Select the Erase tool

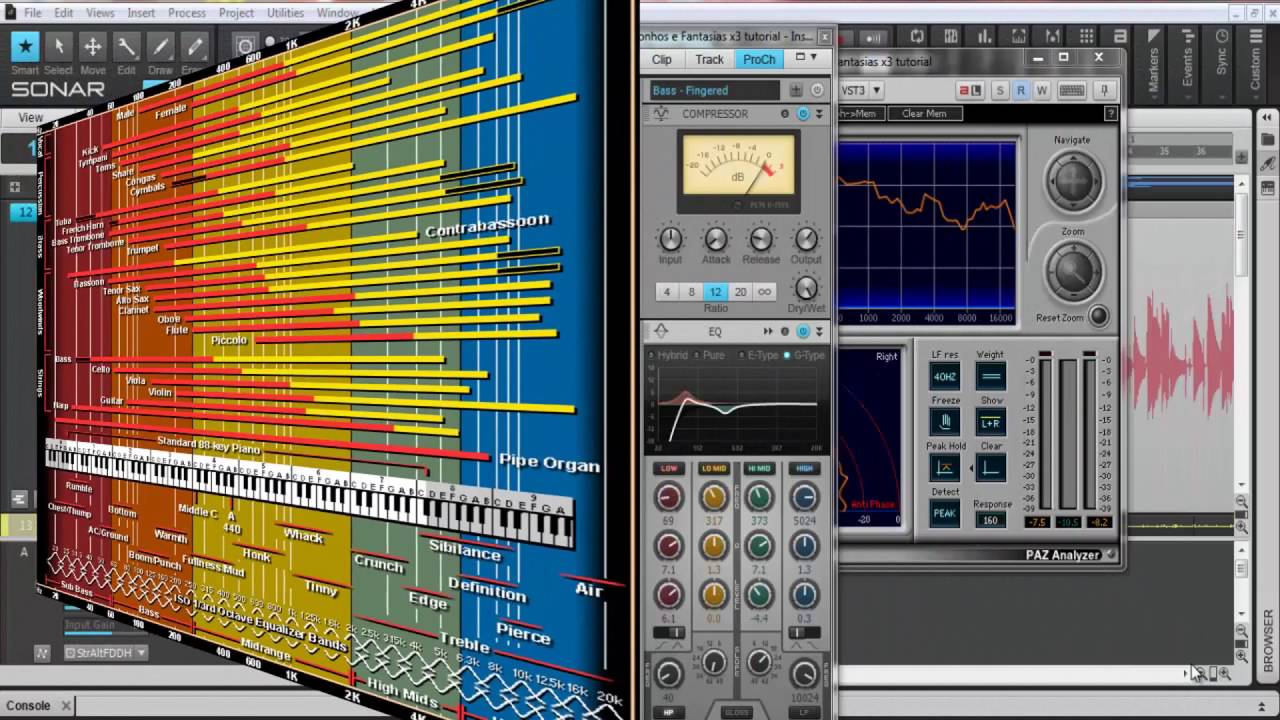click(195, 46)
